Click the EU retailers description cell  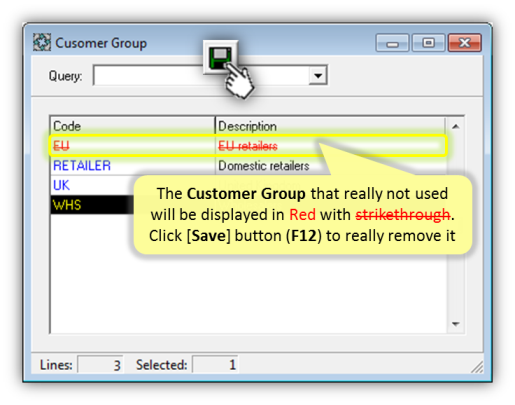pos(248,146)
